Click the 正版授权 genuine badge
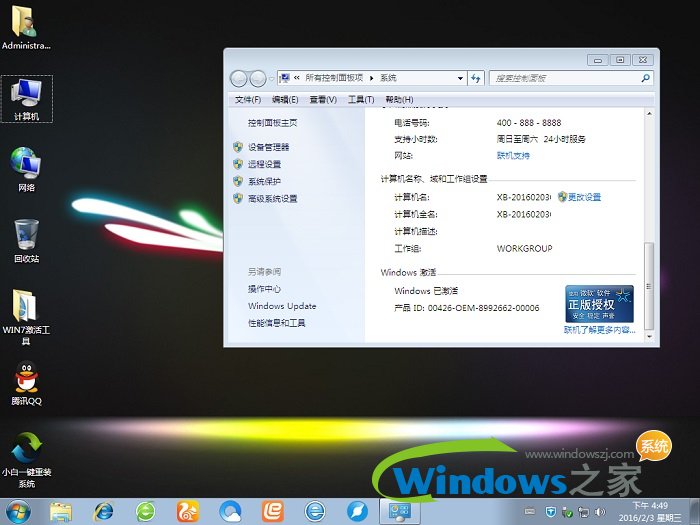Screen dimensions: 700x525 599,304
